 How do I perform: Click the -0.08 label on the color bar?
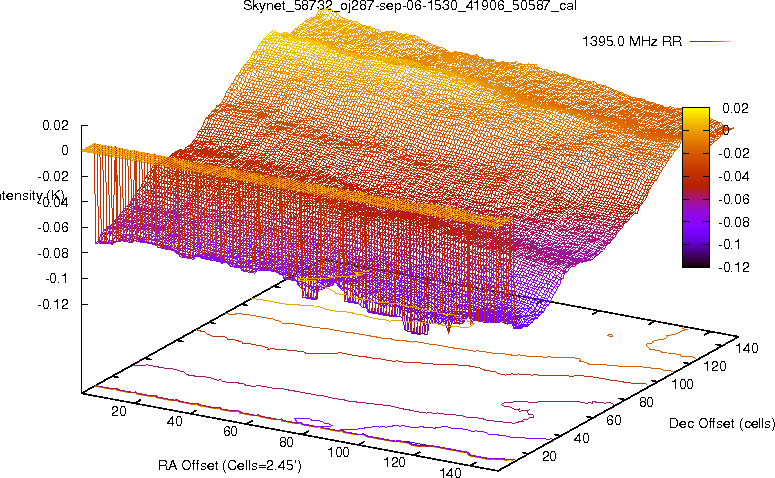pyautogui.click(x=733, y=222)
